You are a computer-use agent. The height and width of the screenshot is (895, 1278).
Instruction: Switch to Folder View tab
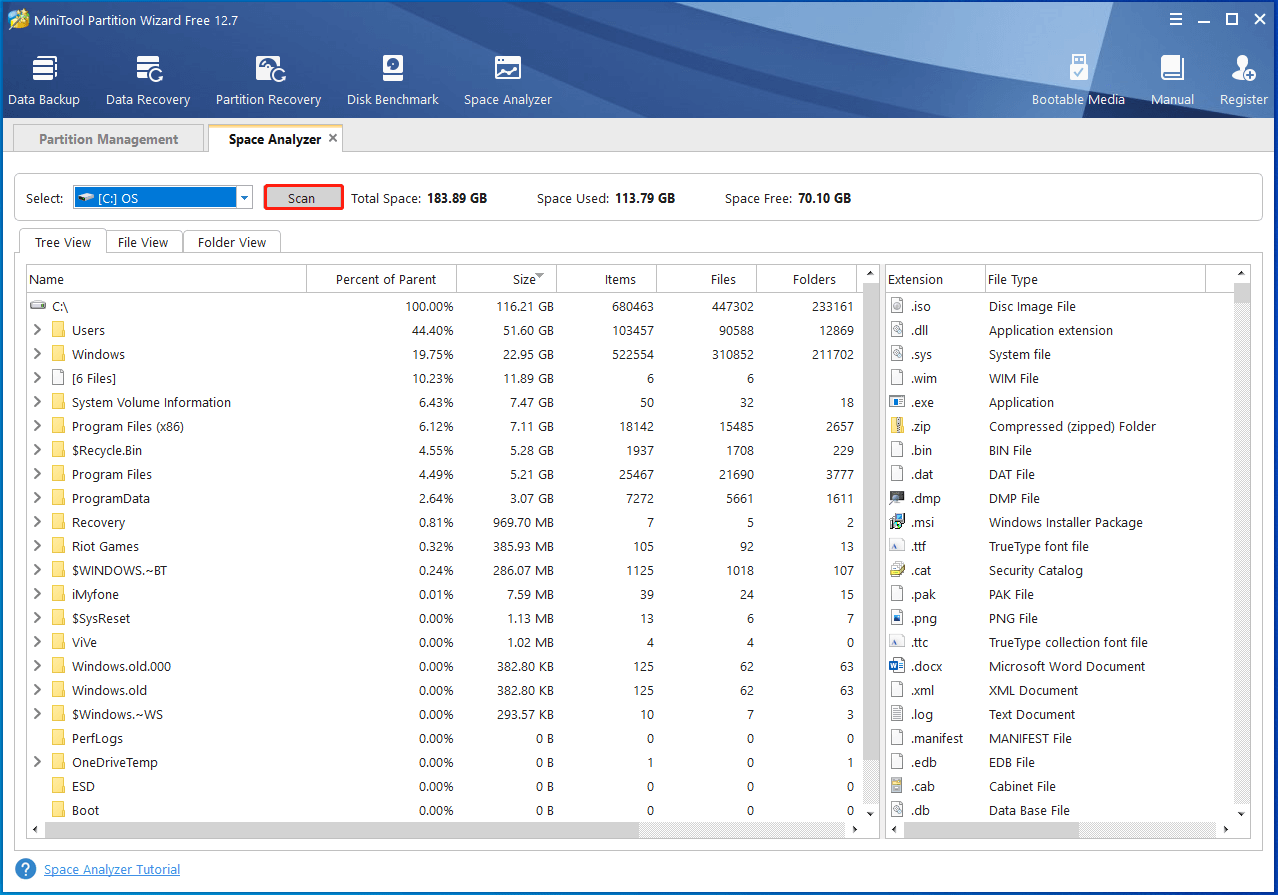[232, 242]
